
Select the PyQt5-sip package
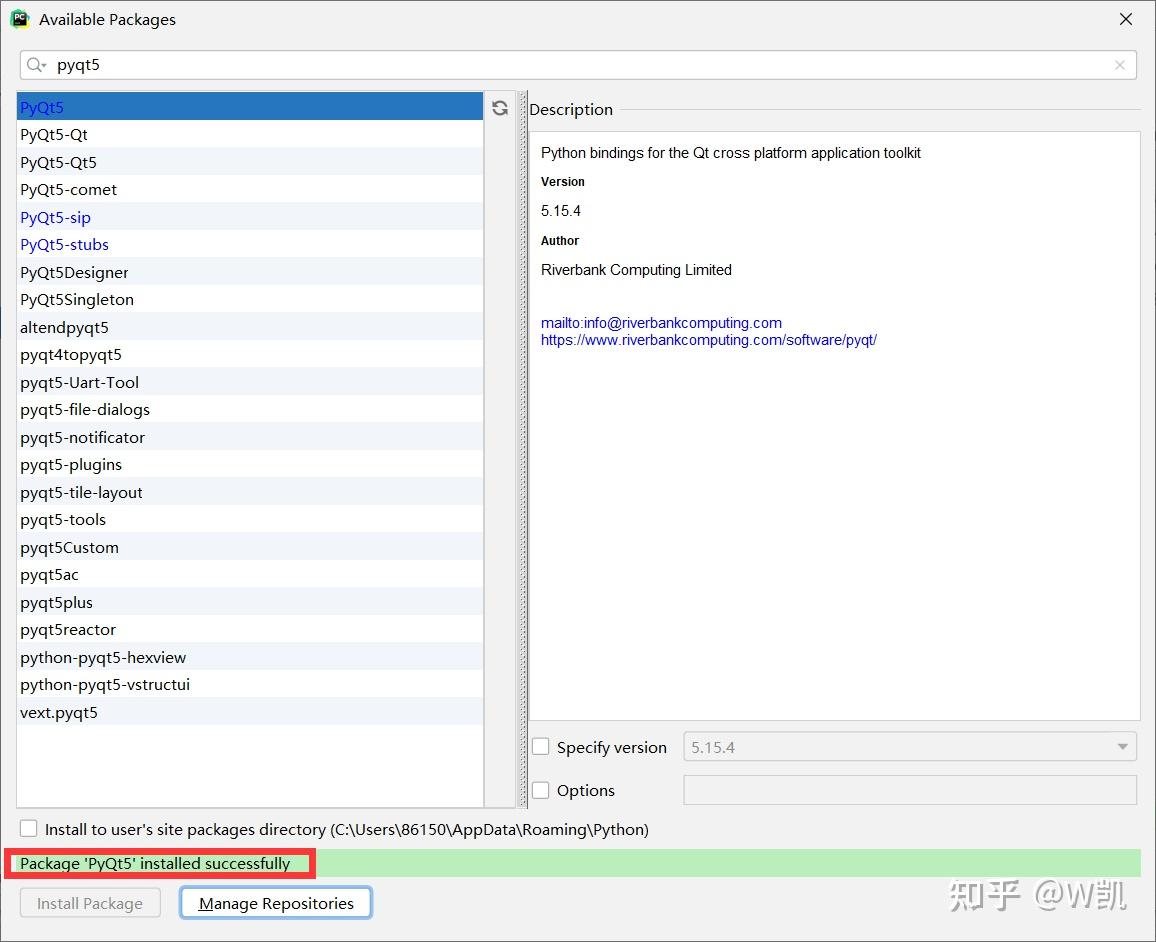pyautogui.click(x=250, y=217)
